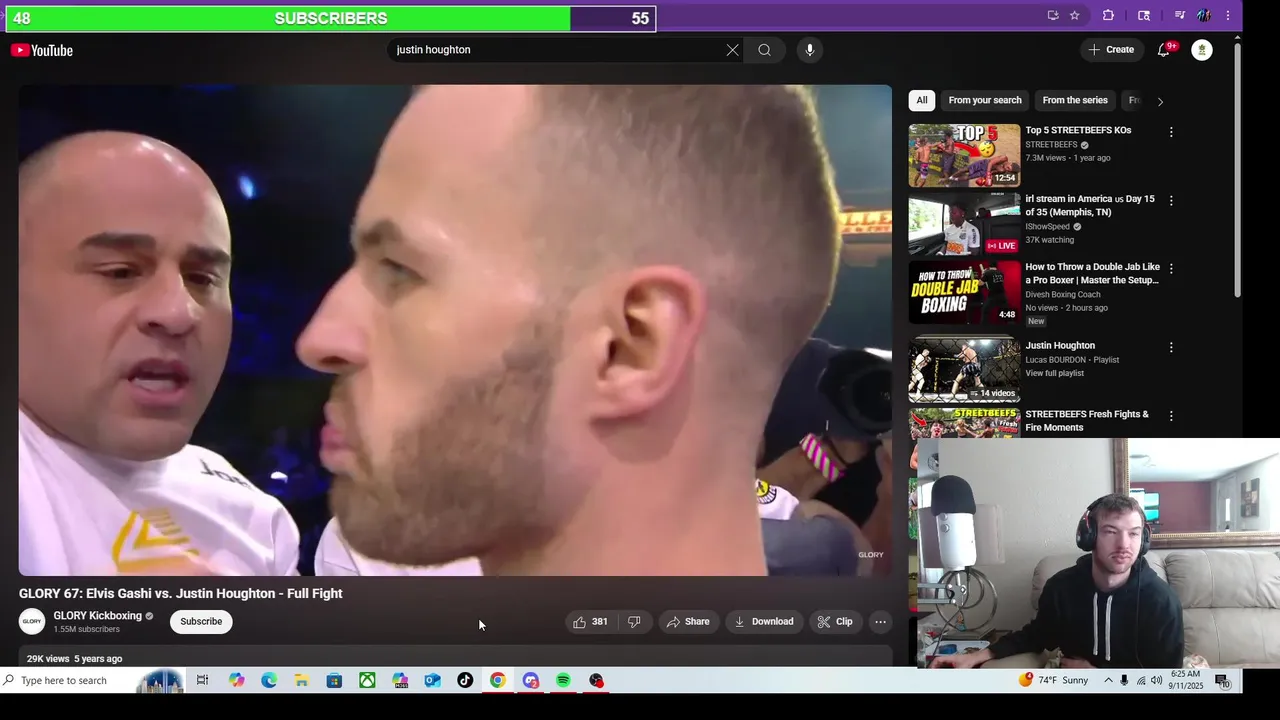Open Spotify from the taskbar

click(563, 681)
